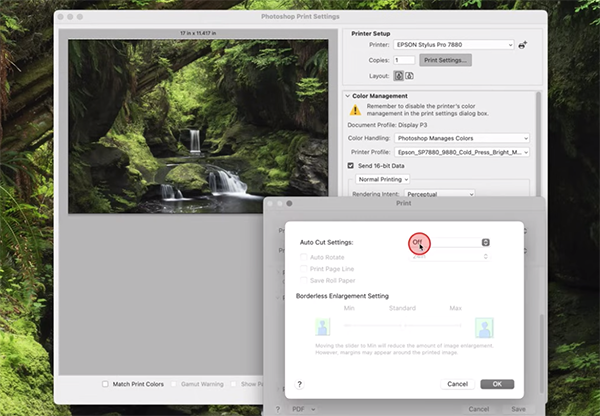Open Rendering Intent Perceptual dropdown

(440, 194)
